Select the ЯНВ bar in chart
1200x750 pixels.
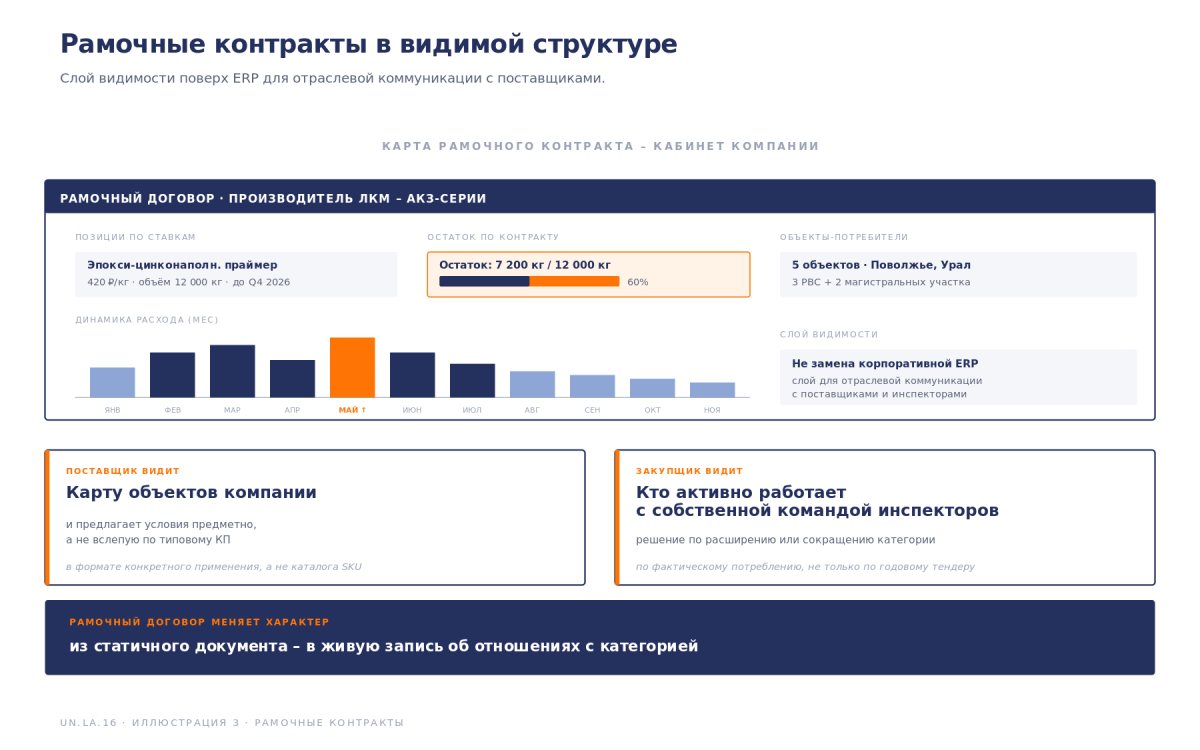(x=112, y=382)
